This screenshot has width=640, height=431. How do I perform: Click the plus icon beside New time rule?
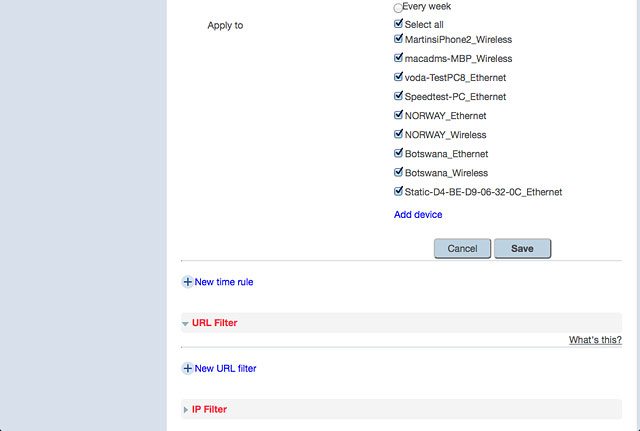[187, 282]
